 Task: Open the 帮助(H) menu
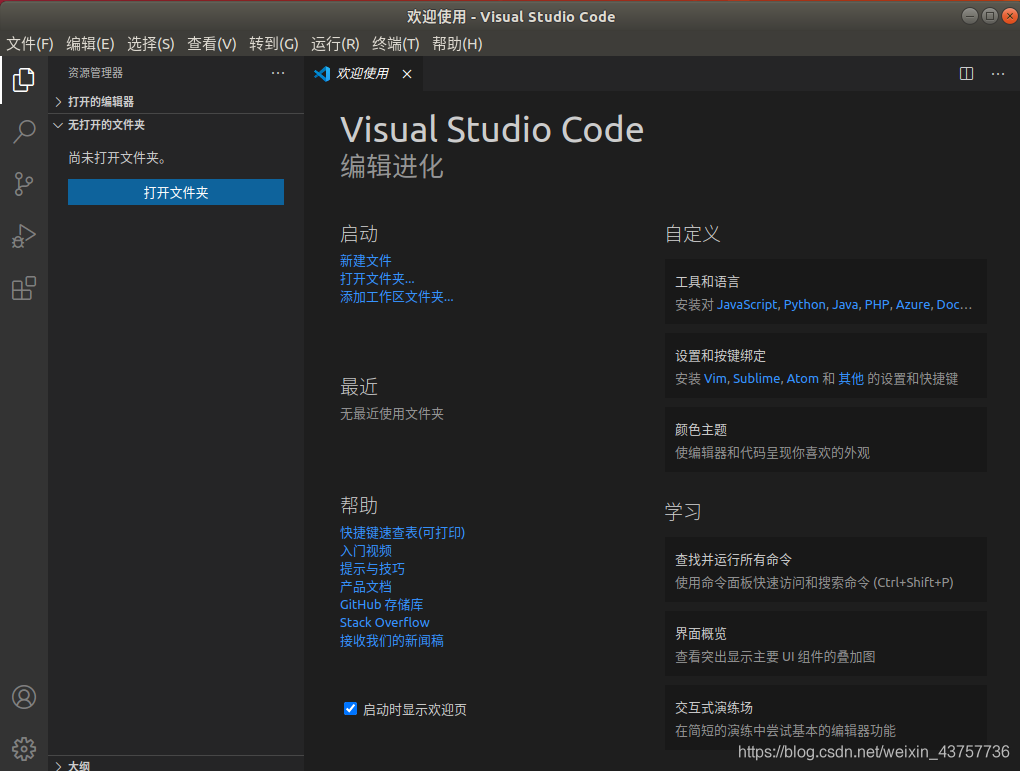pos(457,44)
